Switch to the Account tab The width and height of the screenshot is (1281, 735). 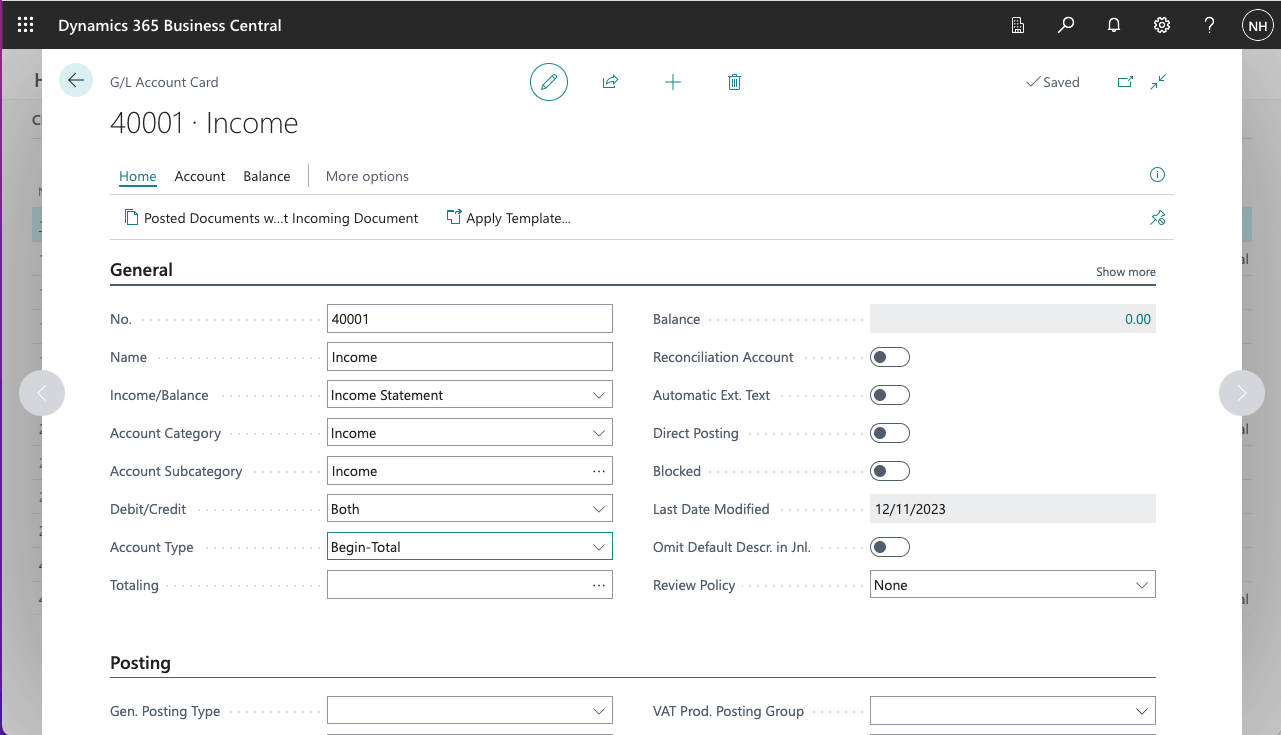pyautogui.click(x=200, y=176)
